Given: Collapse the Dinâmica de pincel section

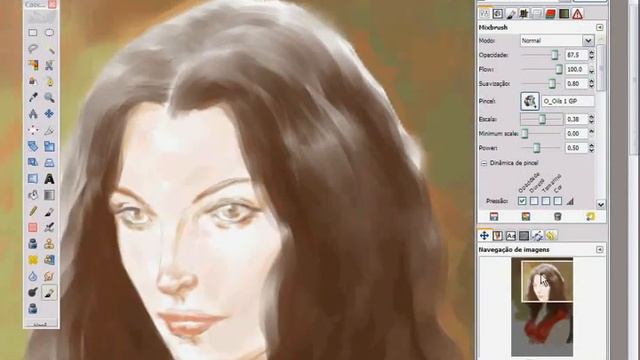Looking at the screenshot, I should tap(484, 163).
